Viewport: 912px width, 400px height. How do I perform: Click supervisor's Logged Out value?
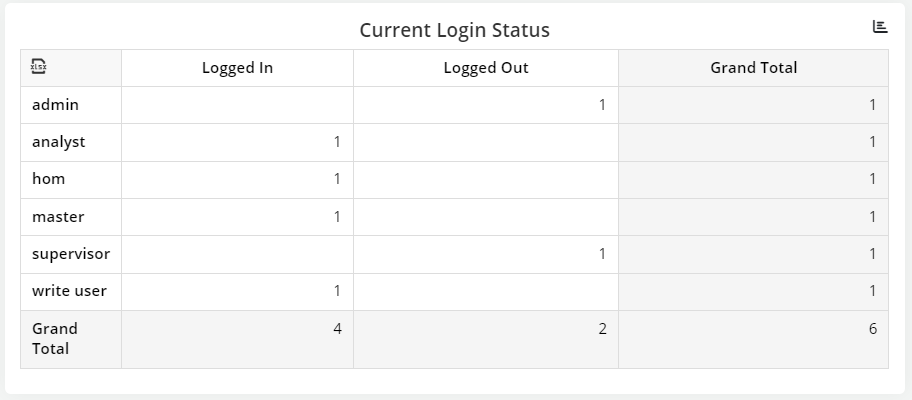602,254
